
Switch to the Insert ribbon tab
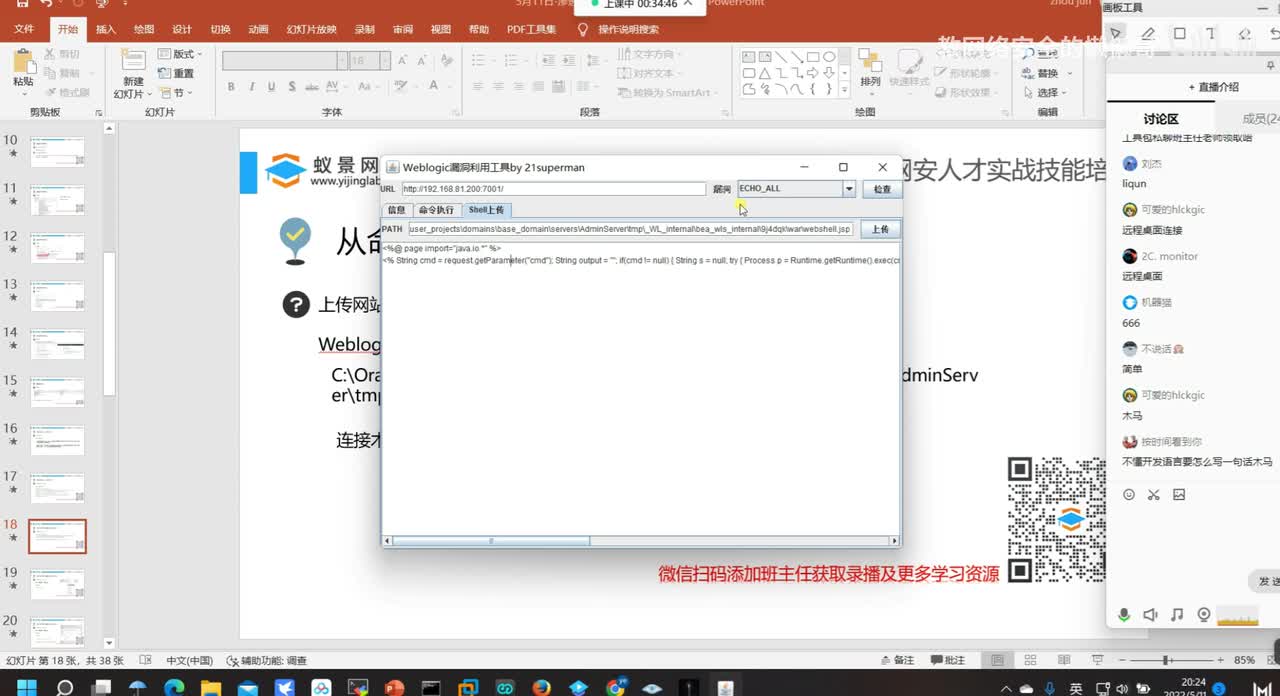click(x=106, y=30)
